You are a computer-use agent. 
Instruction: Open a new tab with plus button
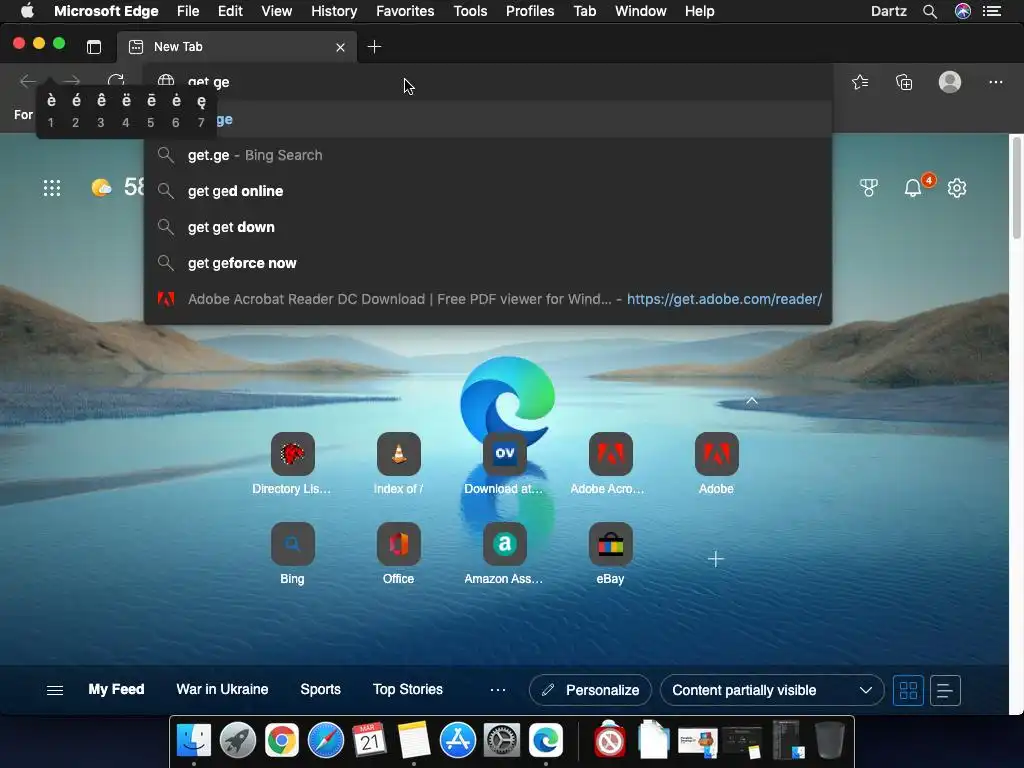click(x=374, y=47)
